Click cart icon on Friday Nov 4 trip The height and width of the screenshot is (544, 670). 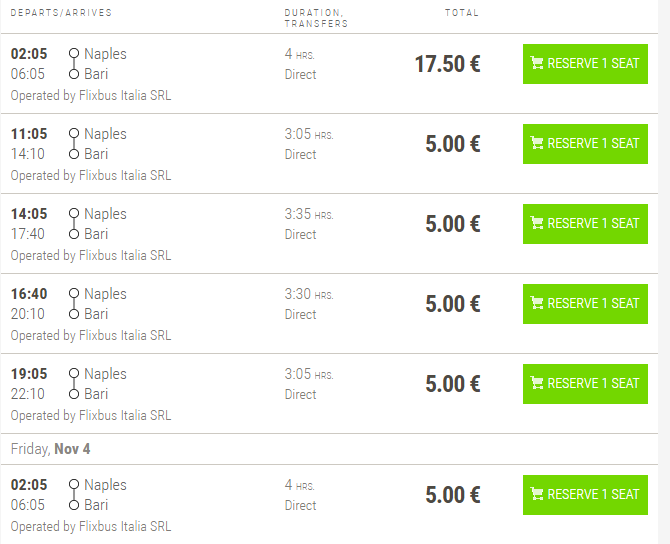point(537,494)
